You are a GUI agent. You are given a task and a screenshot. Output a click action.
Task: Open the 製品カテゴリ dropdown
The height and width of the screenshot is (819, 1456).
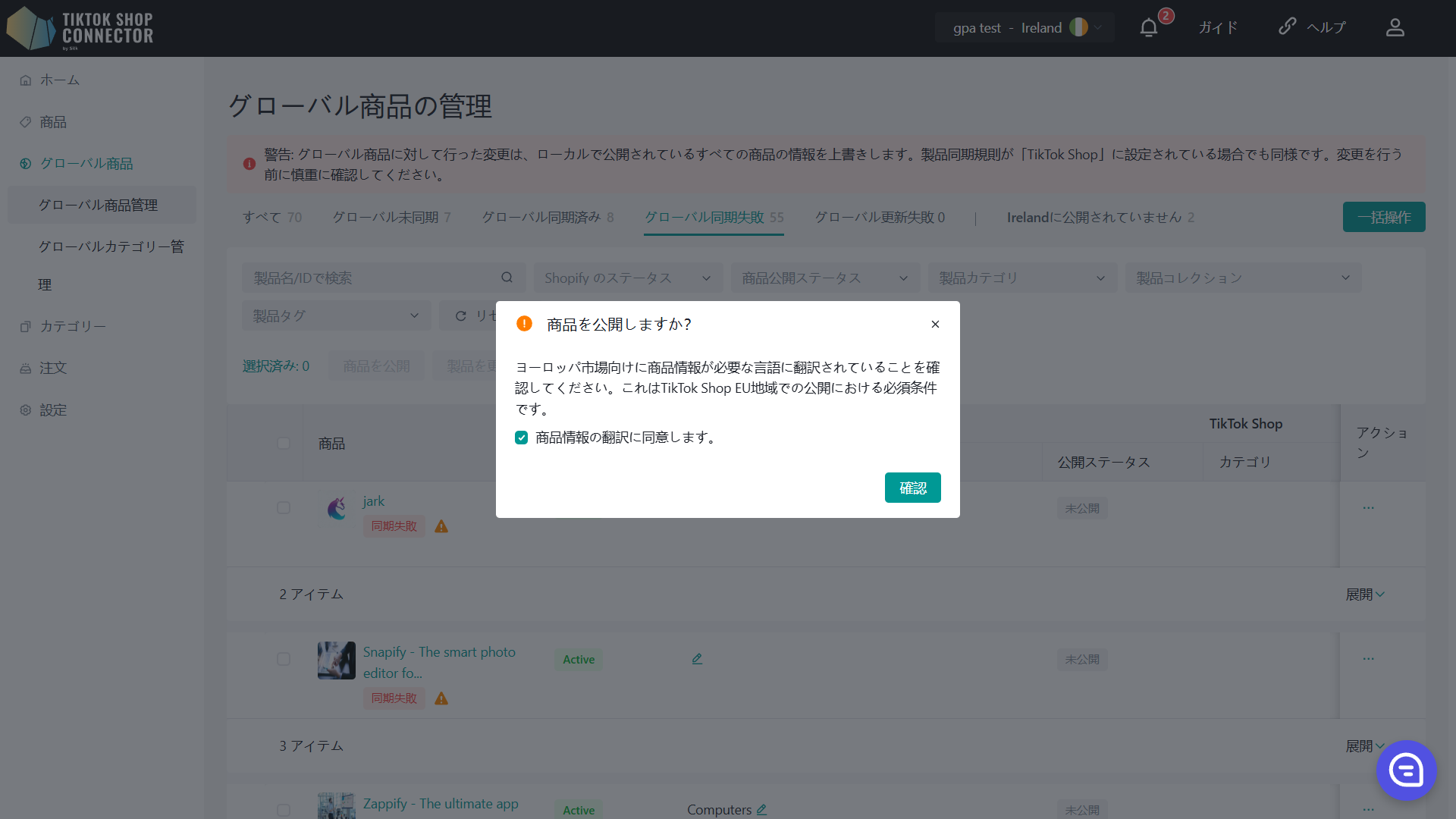[1022, 278]
